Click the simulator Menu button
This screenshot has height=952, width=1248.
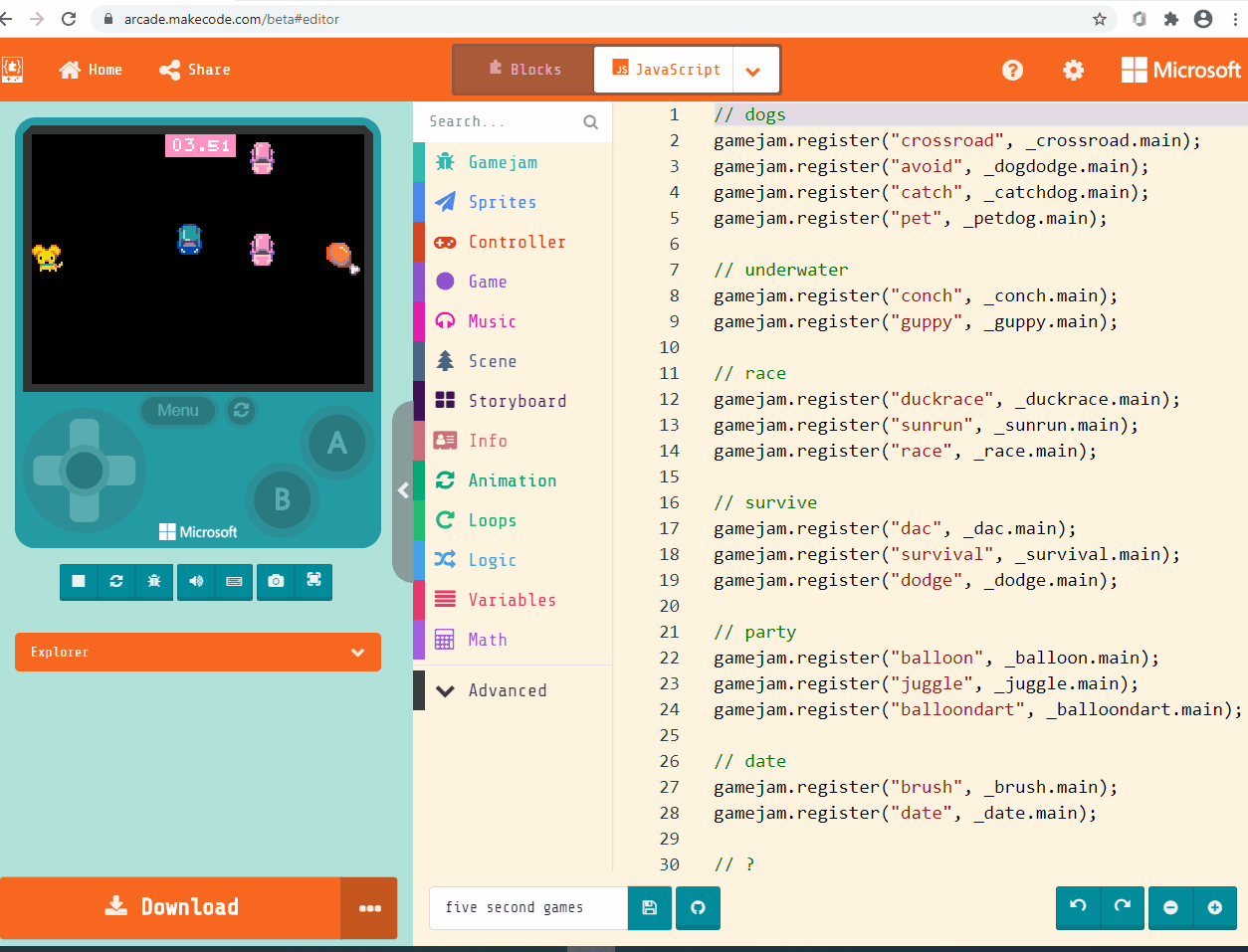click(178, 410)
